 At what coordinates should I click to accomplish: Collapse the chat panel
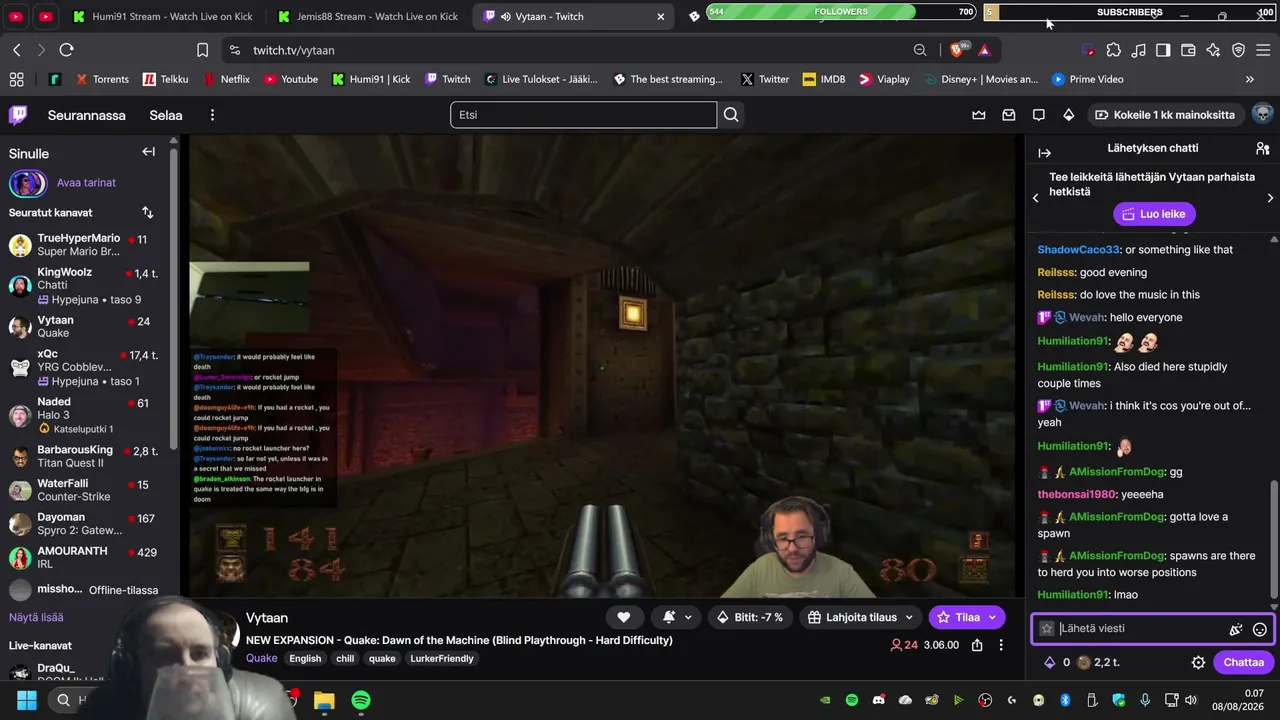(x=1044, y=153)
